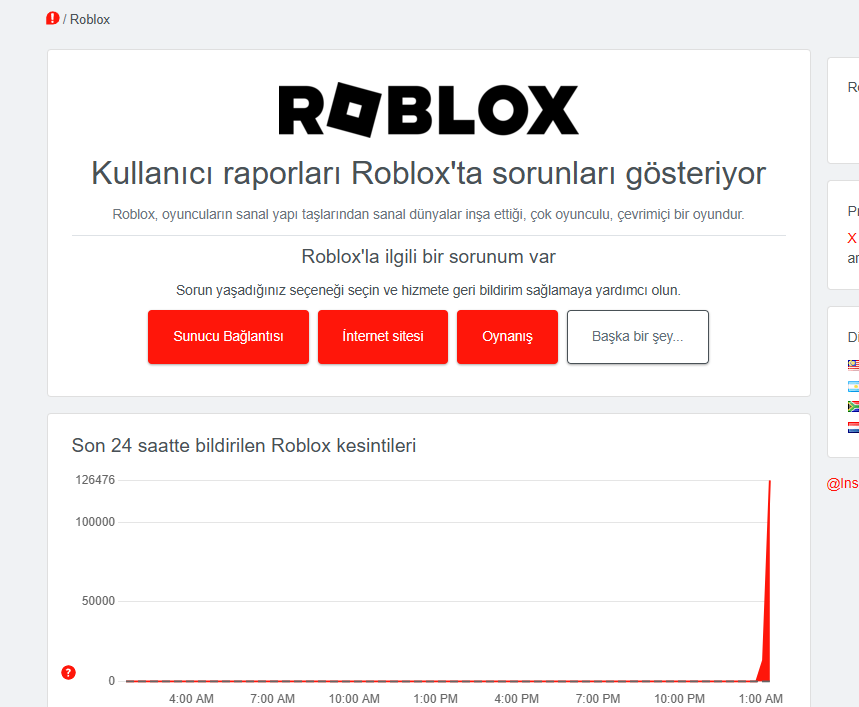
Task: Click the 10:00 AM axis label
Action: click(354, 699)
